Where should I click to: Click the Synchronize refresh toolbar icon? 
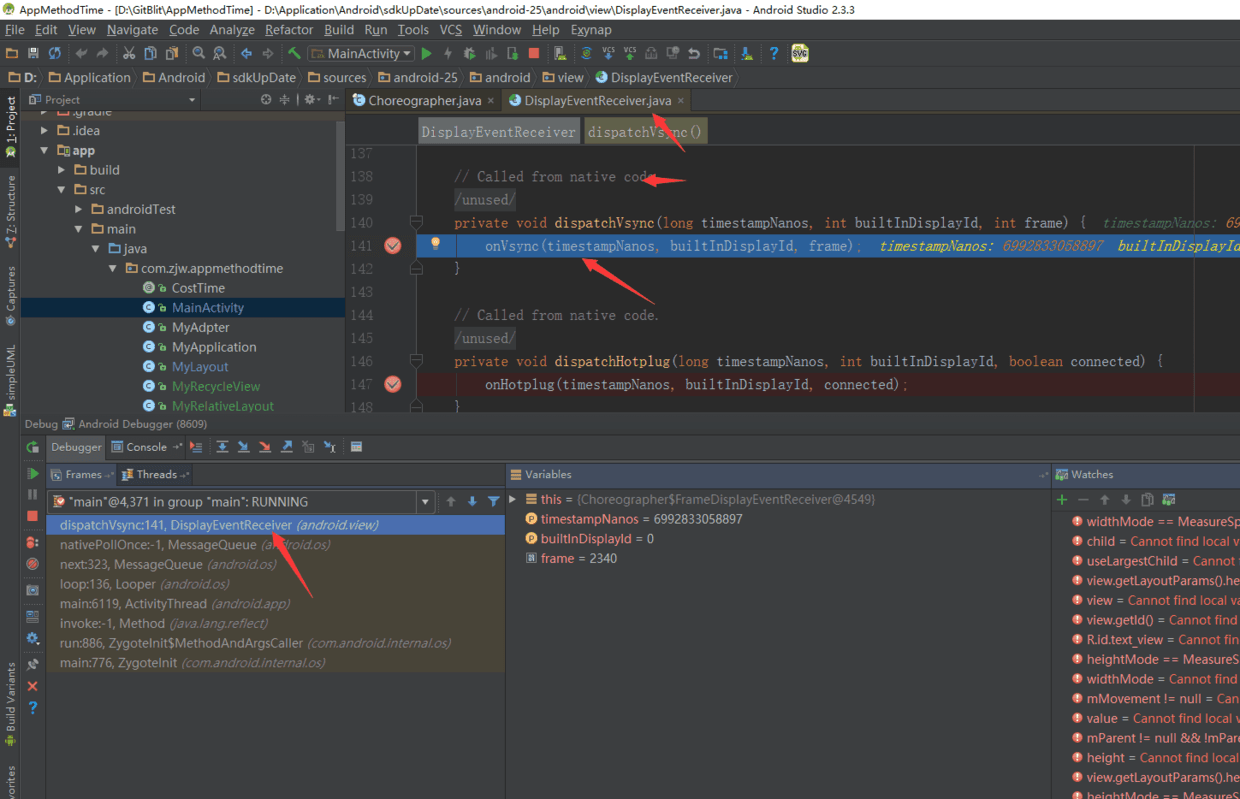55,53
